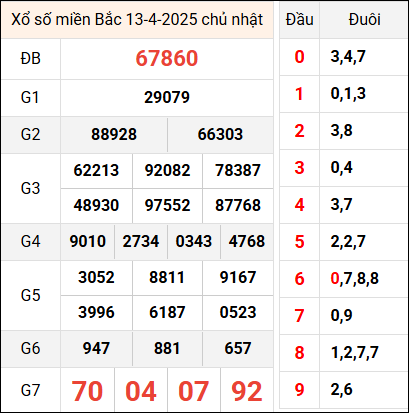The height and width of the screenshot is (413, 409).
Task: Select the G5 number 8811
Action: (x=167, y=277)
